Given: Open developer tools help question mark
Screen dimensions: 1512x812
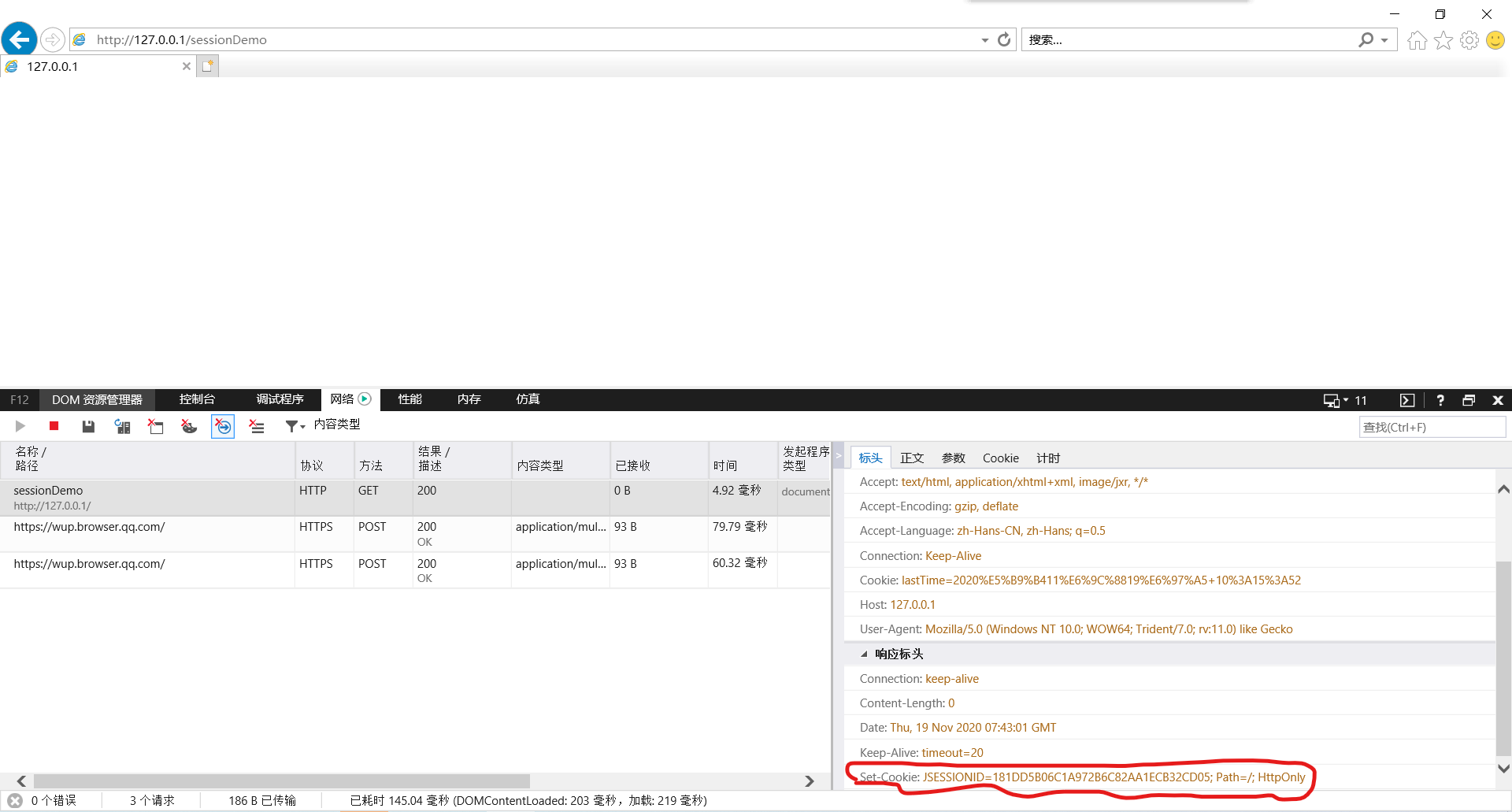Looking at the screenshot, I should point(1440,400).
